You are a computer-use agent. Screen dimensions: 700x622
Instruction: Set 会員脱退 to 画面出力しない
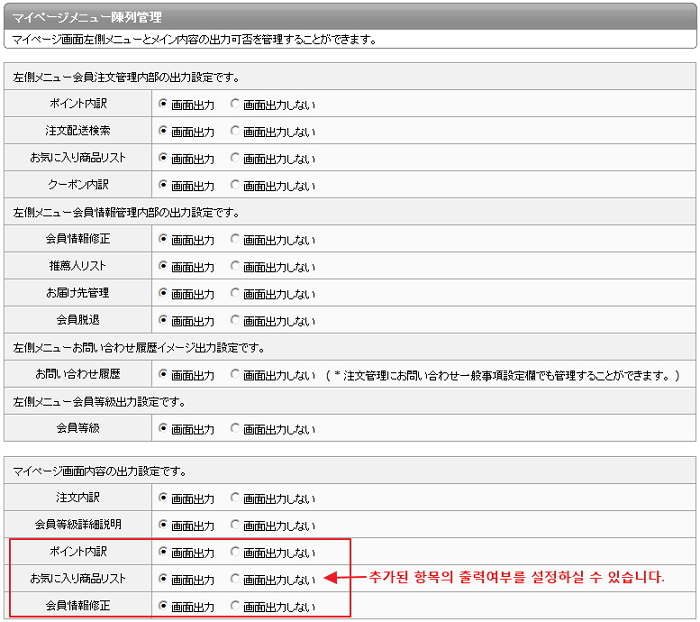coord(236,320)
